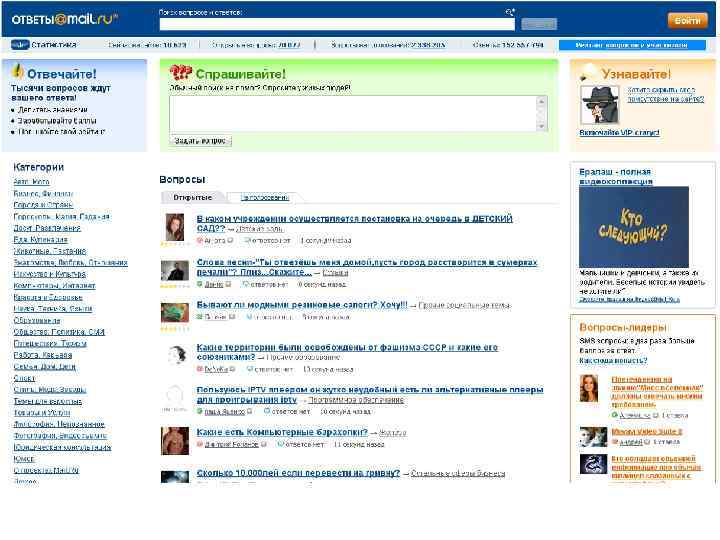The image size is (720, 540).
Task: Click the message icon after the name Денис
Action: (228, 285)
